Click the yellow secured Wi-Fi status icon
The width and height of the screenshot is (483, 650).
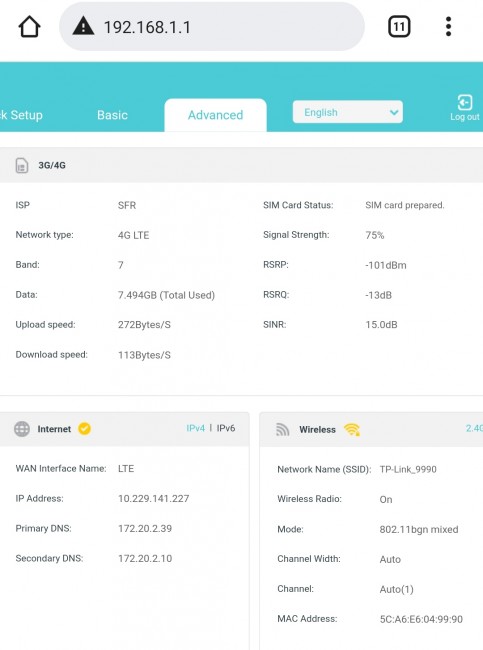point(352,429)
